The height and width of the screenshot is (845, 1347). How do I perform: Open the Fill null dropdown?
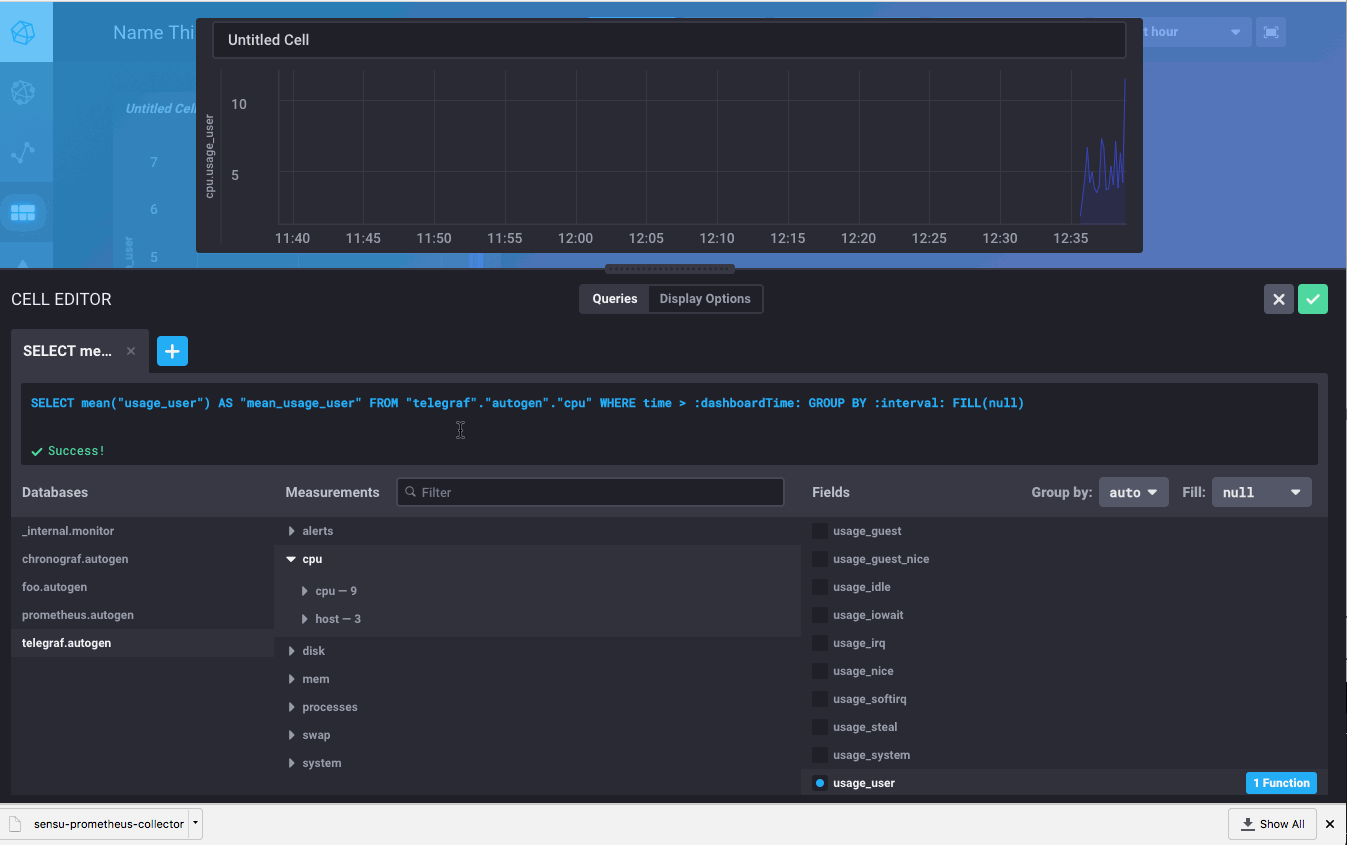point(1262,492)
